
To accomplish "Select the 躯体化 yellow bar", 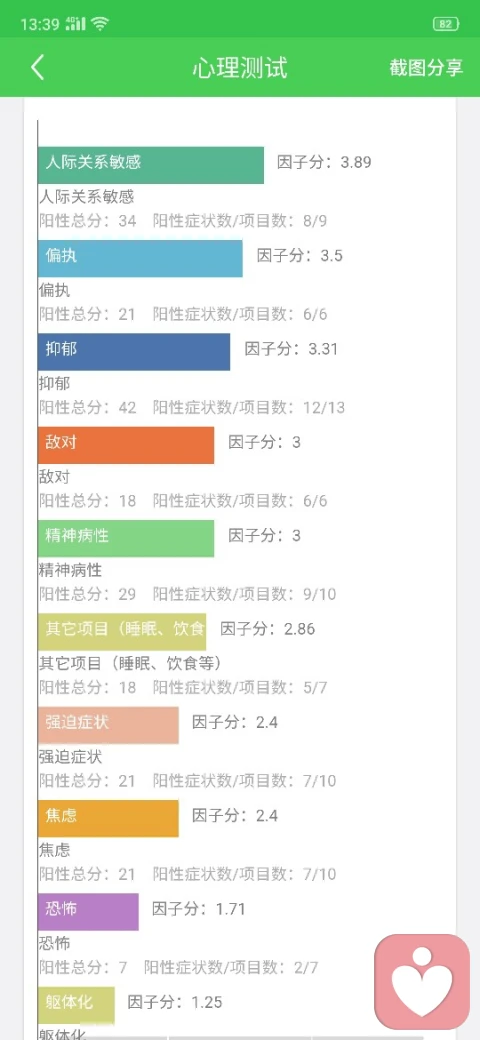I will coord(76,1005).
